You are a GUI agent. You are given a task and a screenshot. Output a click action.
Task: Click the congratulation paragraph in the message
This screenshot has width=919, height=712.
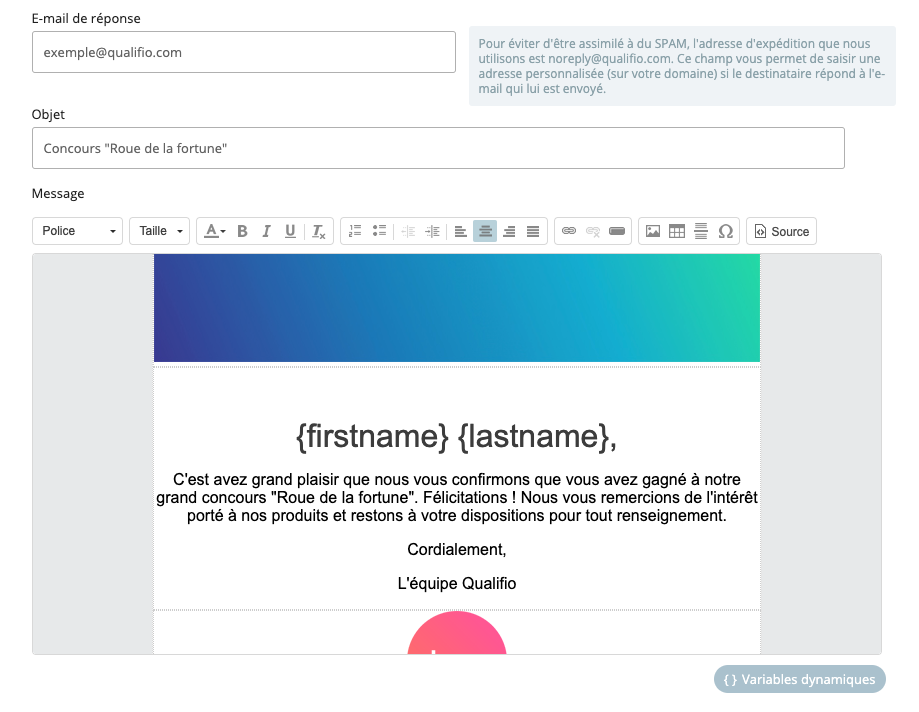coord(457,498)
